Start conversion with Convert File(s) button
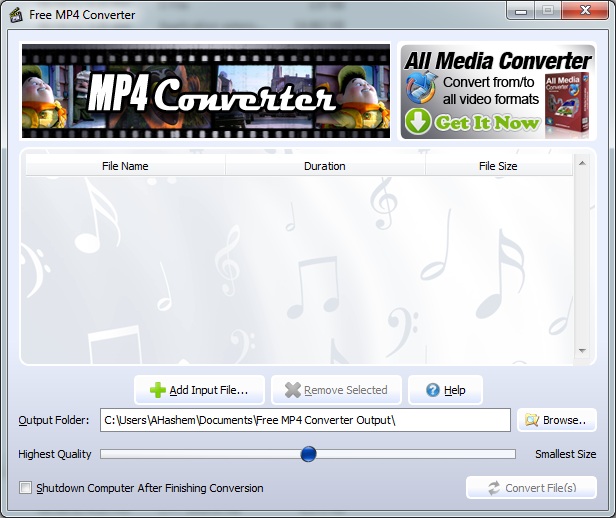616x518 pixels. point(531,488)
